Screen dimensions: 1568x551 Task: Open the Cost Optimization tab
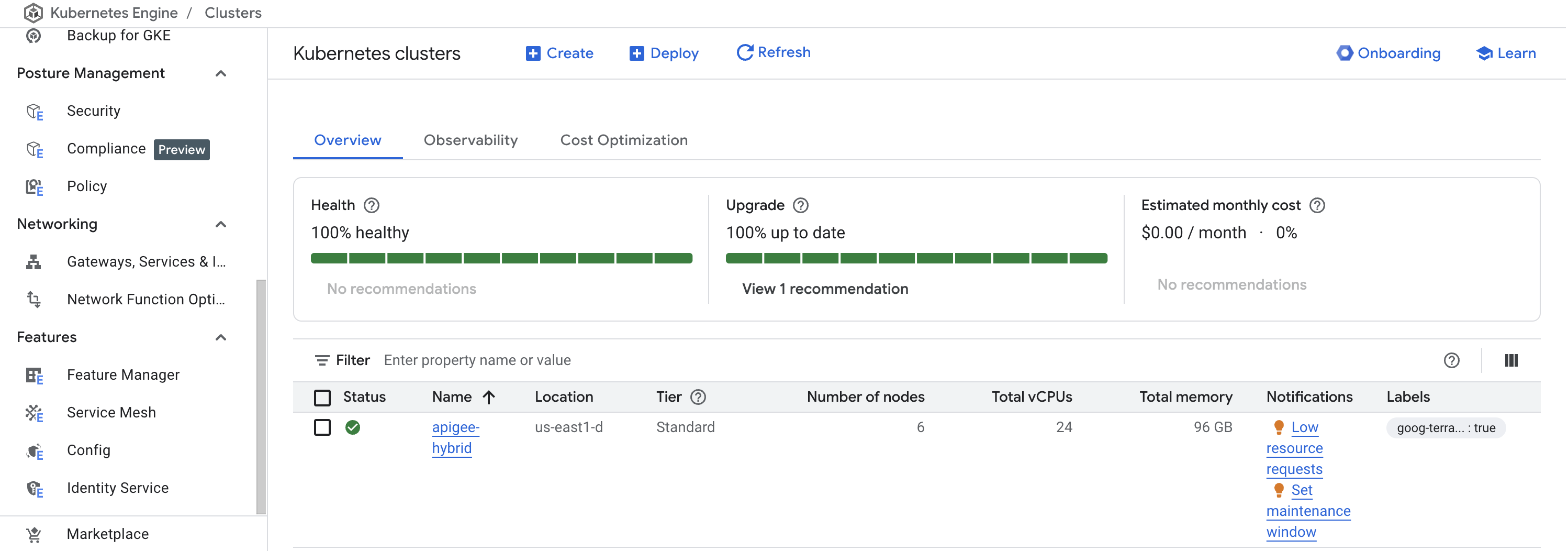(623, 141)
